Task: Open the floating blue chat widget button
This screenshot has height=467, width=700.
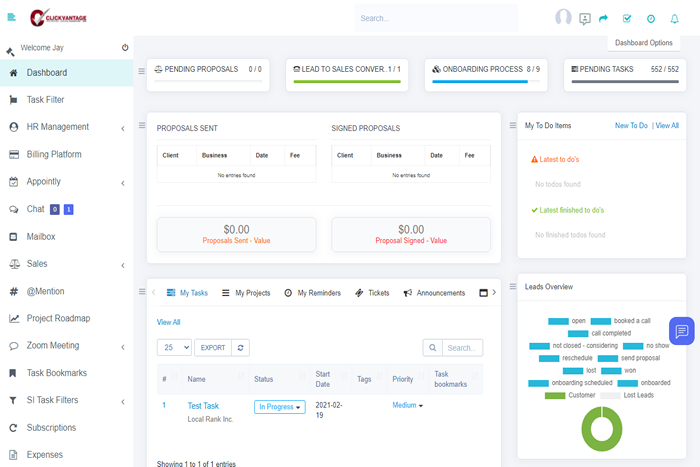Action: pos(682,331)
